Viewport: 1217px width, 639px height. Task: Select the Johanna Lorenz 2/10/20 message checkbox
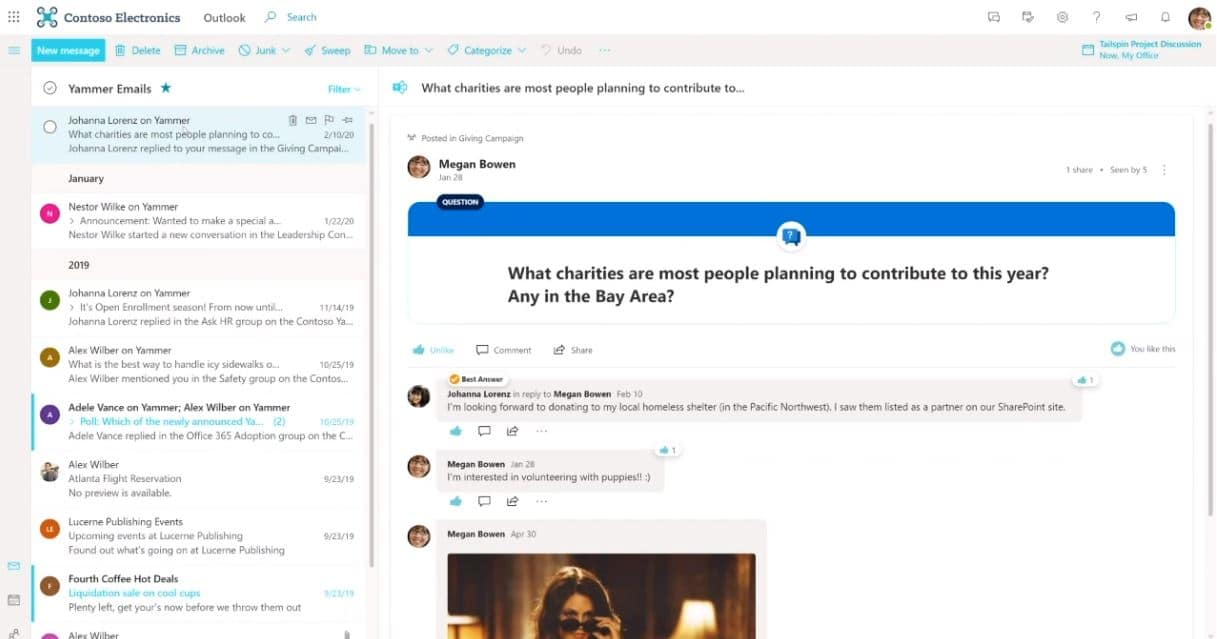pyautogui.click(x=50, y=127)
